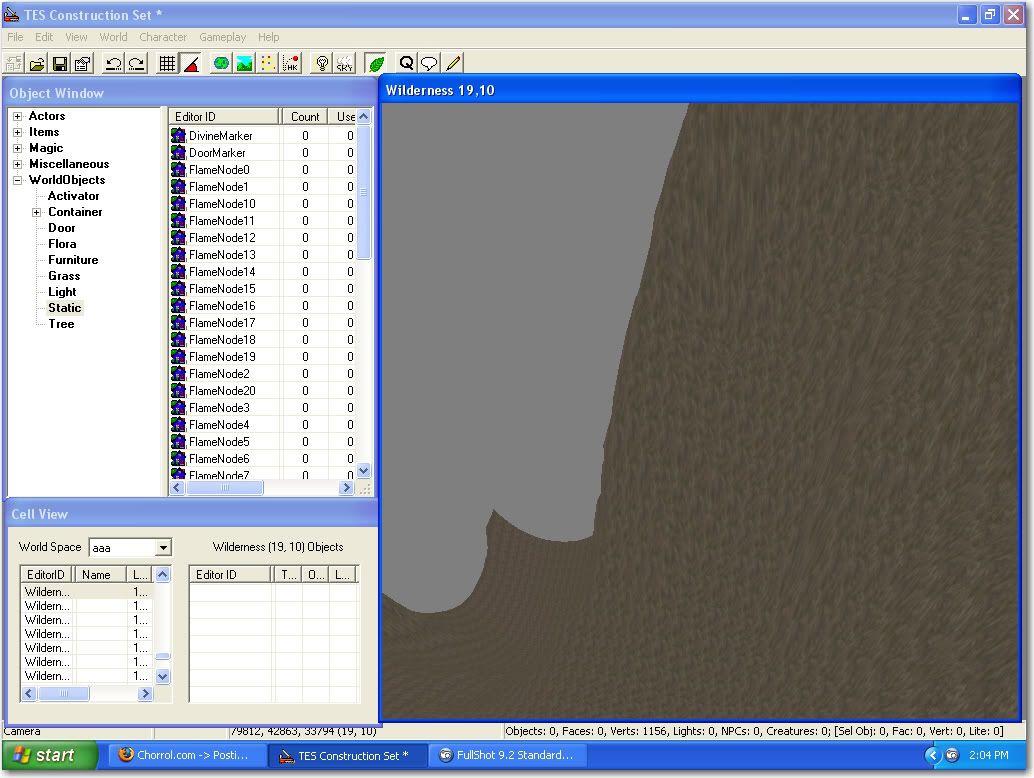Click the Path Grid Editing dots icon
Screen dimensions: 1034x778
pos(268,63)
